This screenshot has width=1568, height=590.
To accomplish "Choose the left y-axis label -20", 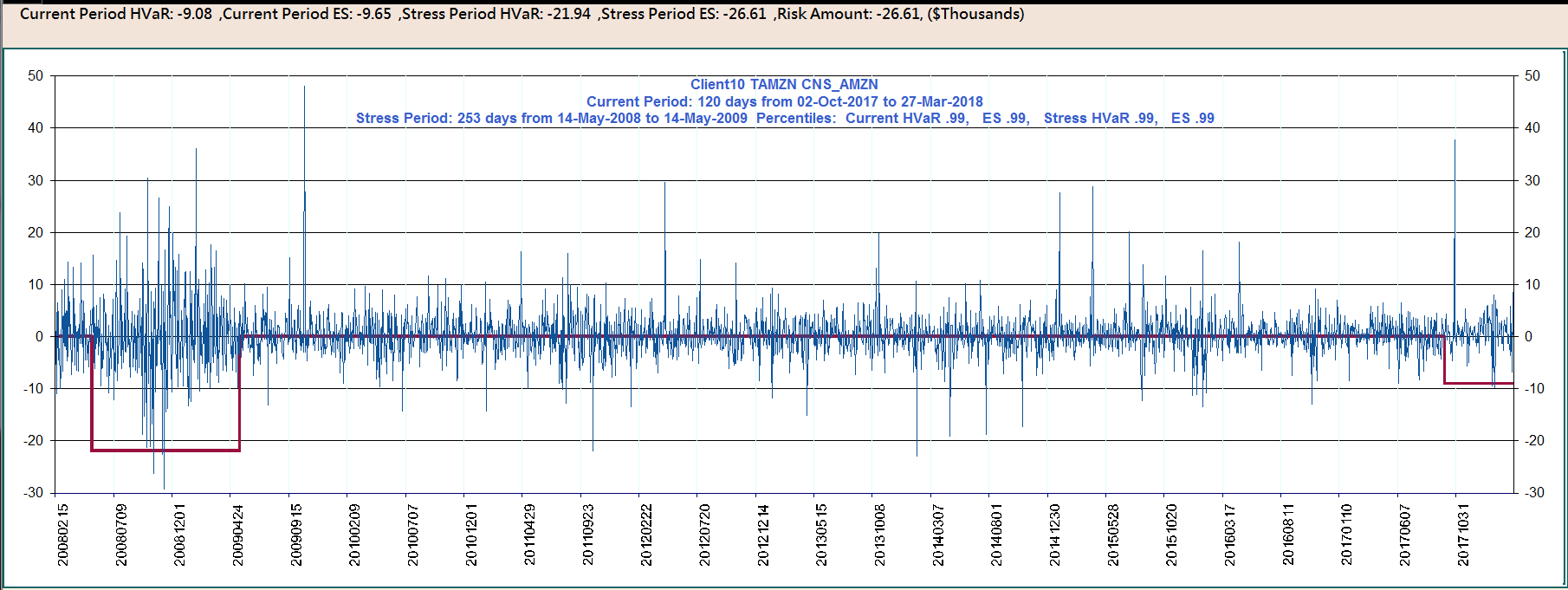I will click(33, 440).
